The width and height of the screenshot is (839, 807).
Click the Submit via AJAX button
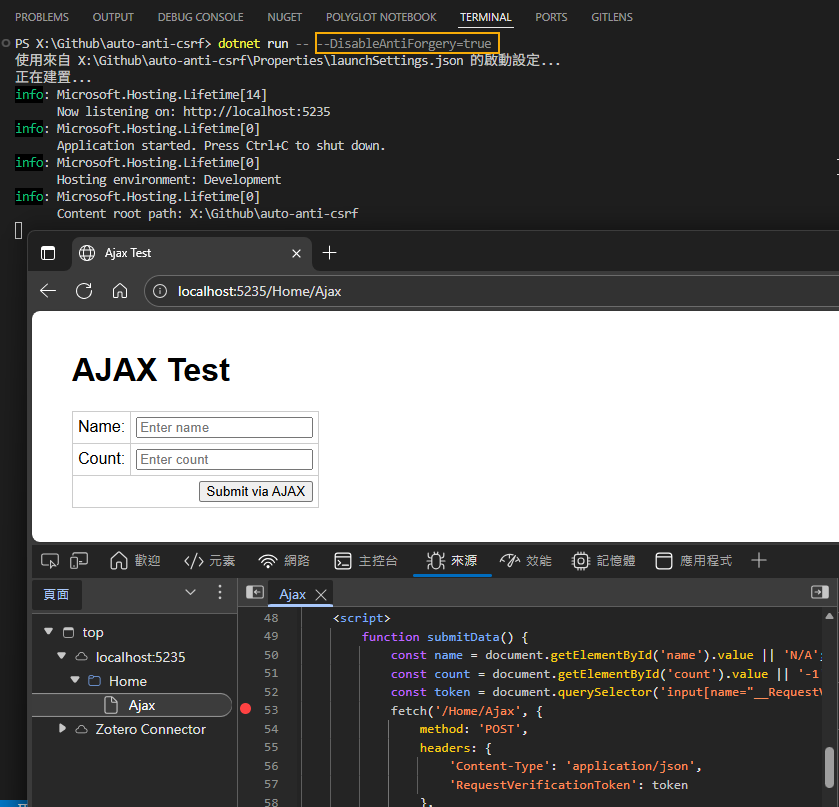[256, 491]
